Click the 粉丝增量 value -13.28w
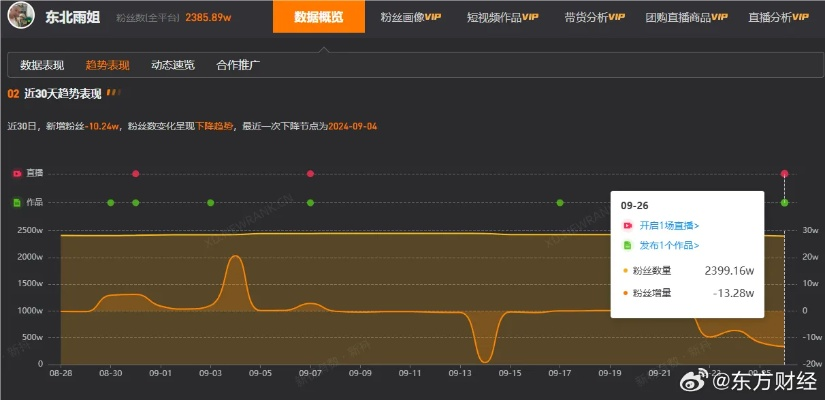 (x=733, y=293)
